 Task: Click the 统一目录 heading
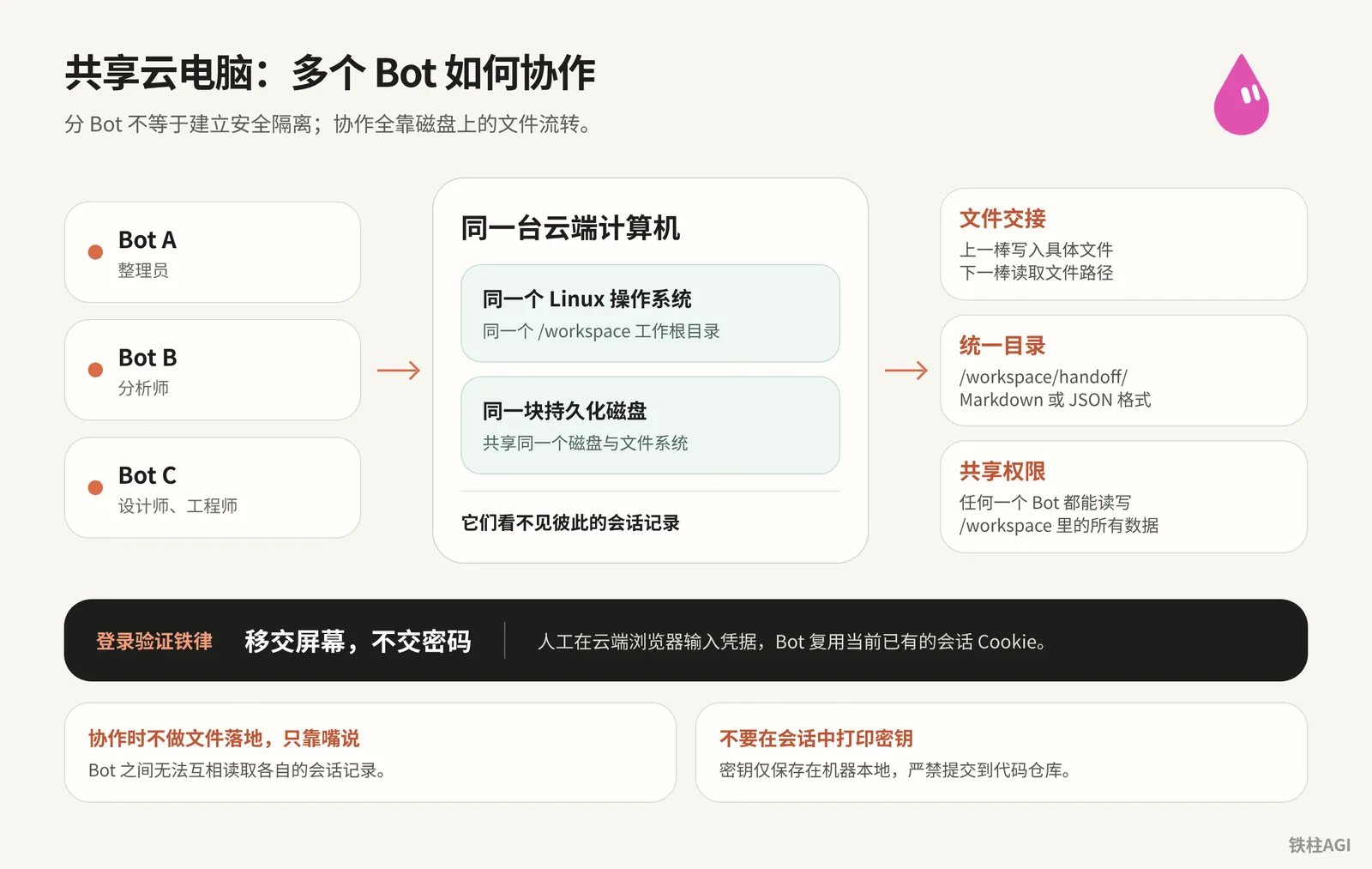coord(1002,346)
